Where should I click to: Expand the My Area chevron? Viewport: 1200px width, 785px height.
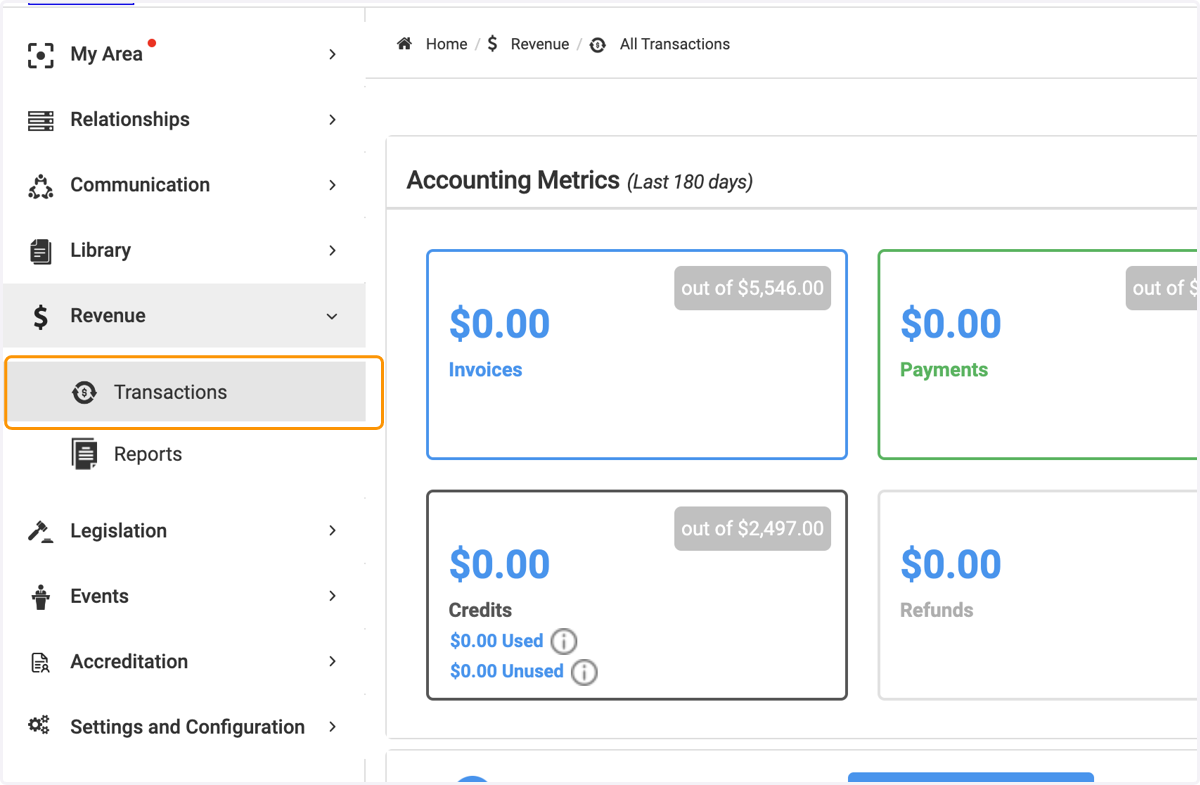tap(333, 55)
